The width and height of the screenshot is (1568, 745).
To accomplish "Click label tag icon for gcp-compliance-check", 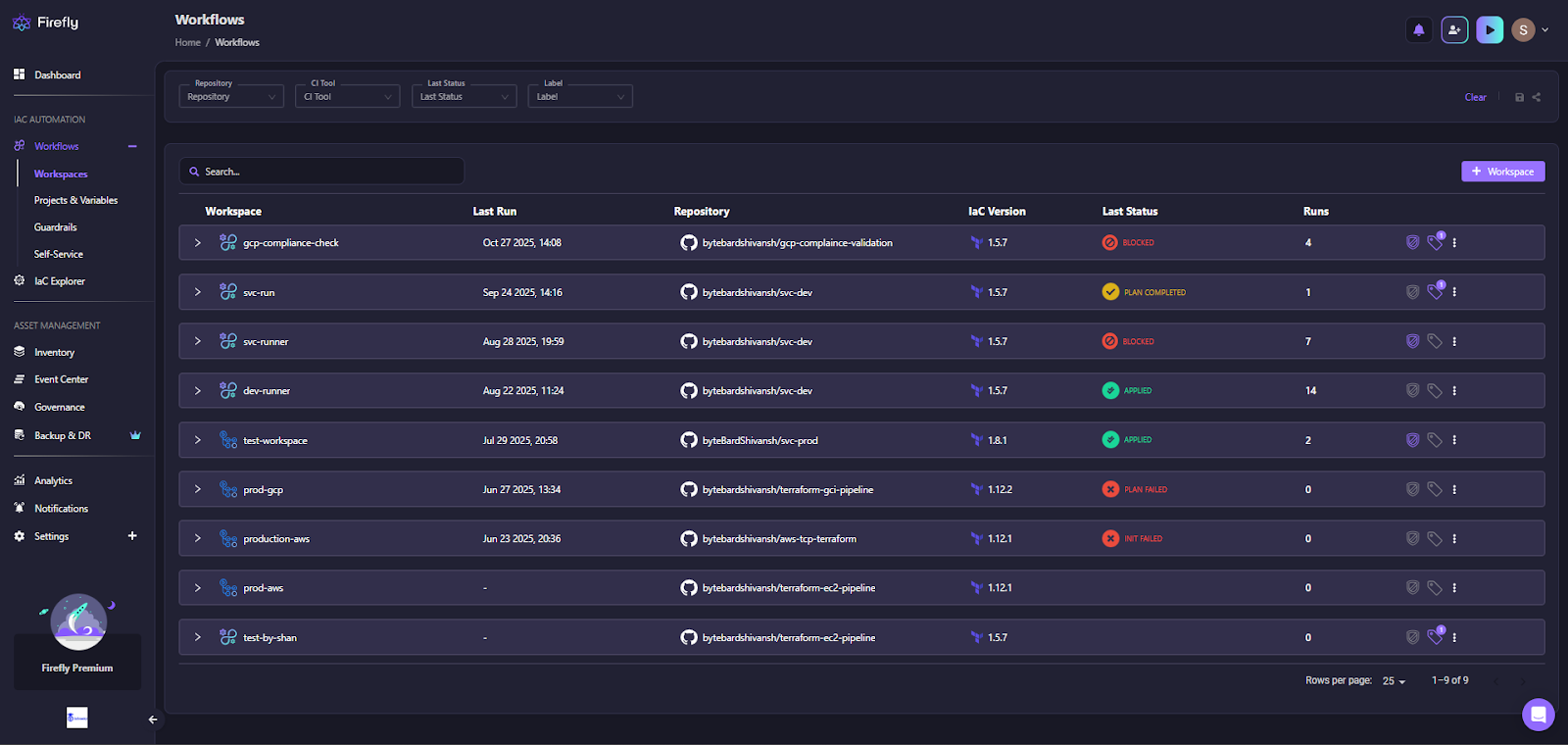I will click(x=1435, y=242).
